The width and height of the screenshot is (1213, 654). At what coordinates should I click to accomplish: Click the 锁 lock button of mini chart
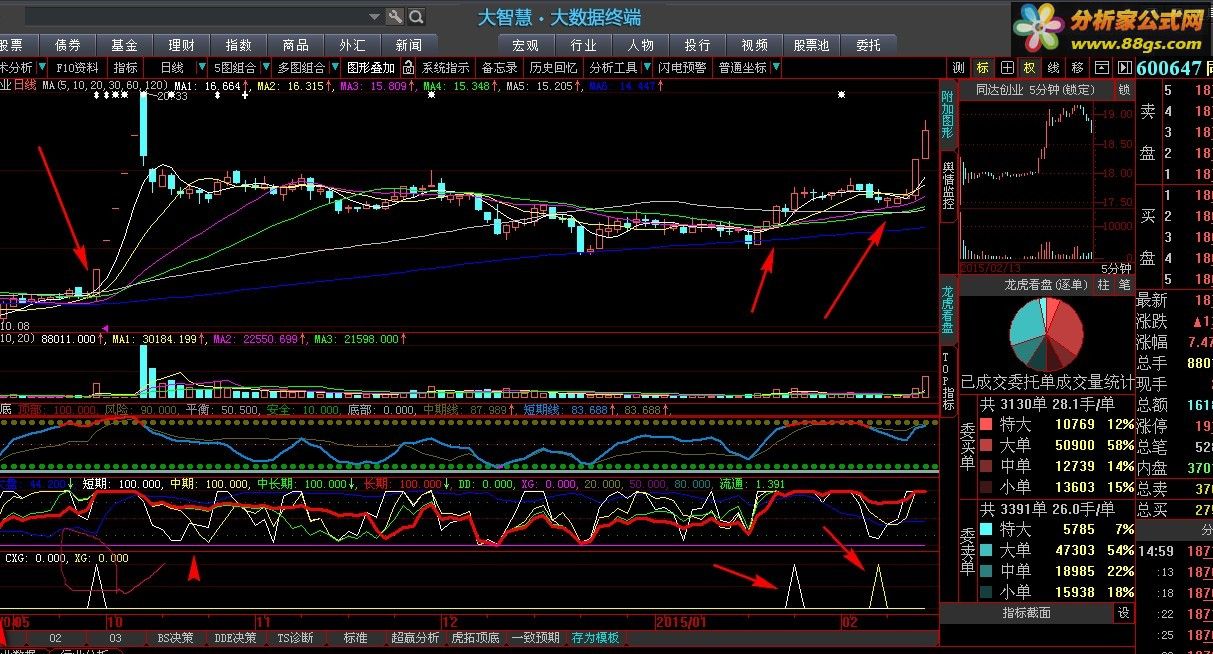click(1124, 90)
